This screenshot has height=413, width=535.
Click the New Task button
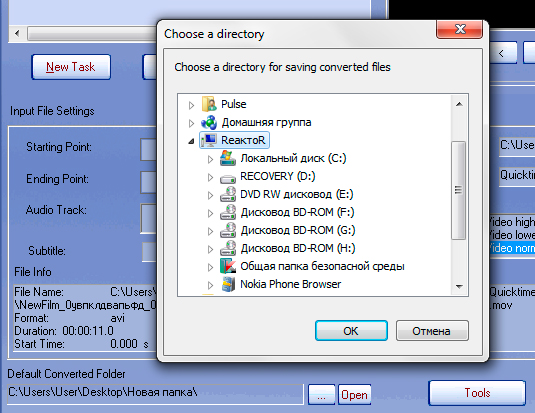click(x=71, y=67)
